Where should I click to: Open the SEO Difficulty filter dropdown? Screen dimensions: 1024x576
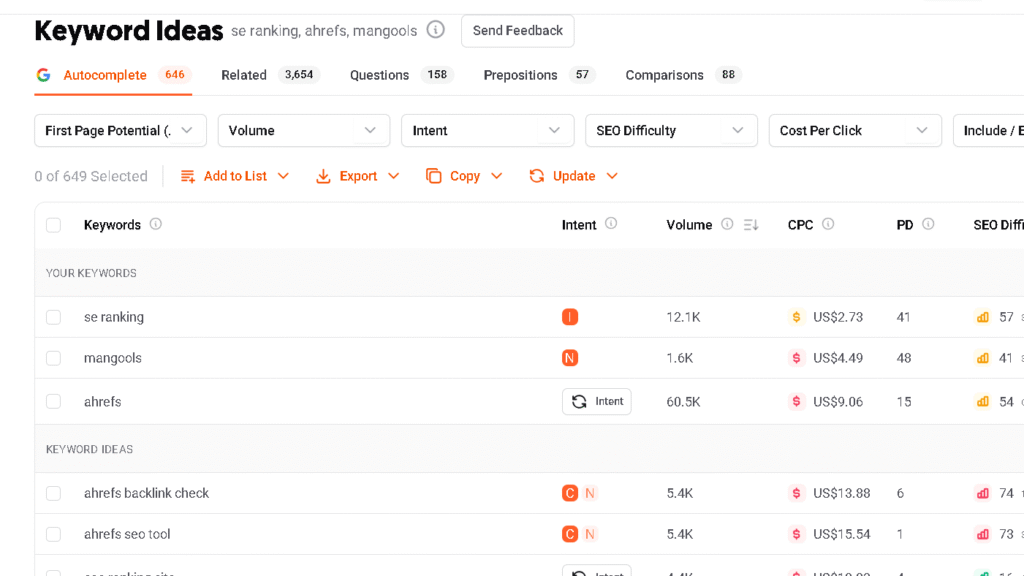(x=671, y=130)
